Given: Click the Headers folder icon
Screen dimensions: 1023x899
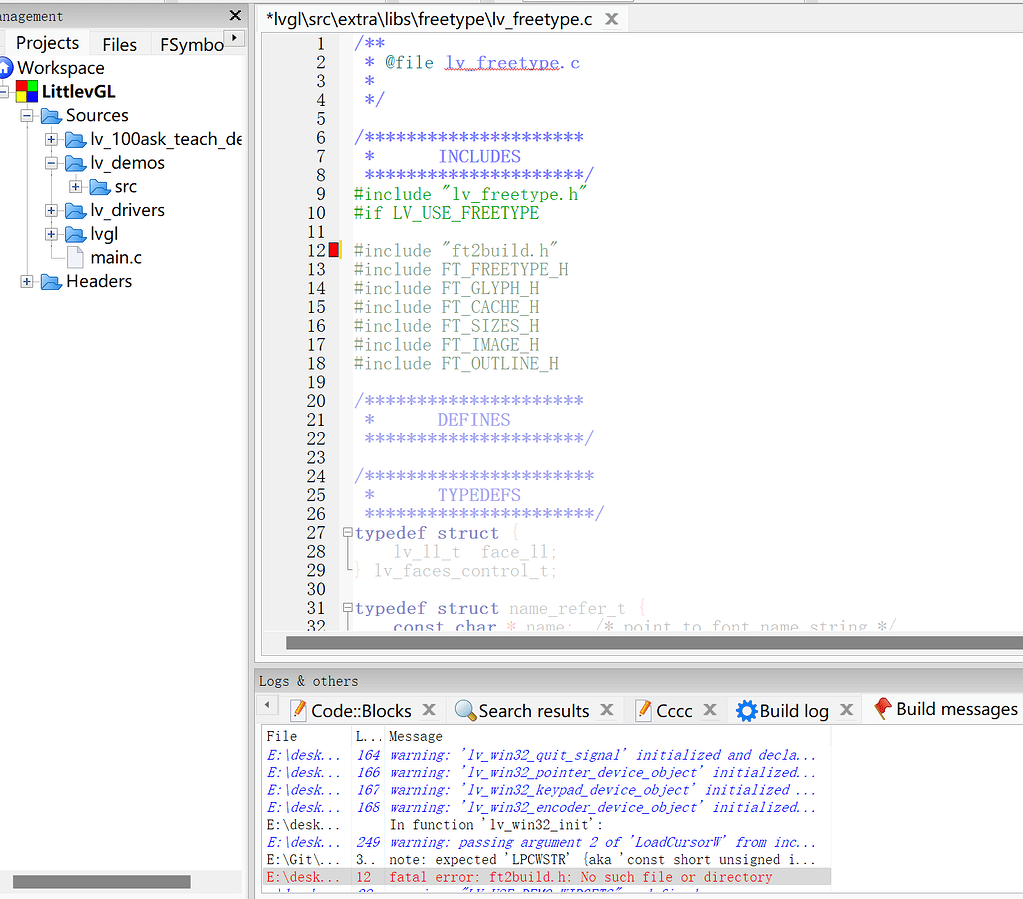Looking at the screenshot, I should [x=51, y=282].
